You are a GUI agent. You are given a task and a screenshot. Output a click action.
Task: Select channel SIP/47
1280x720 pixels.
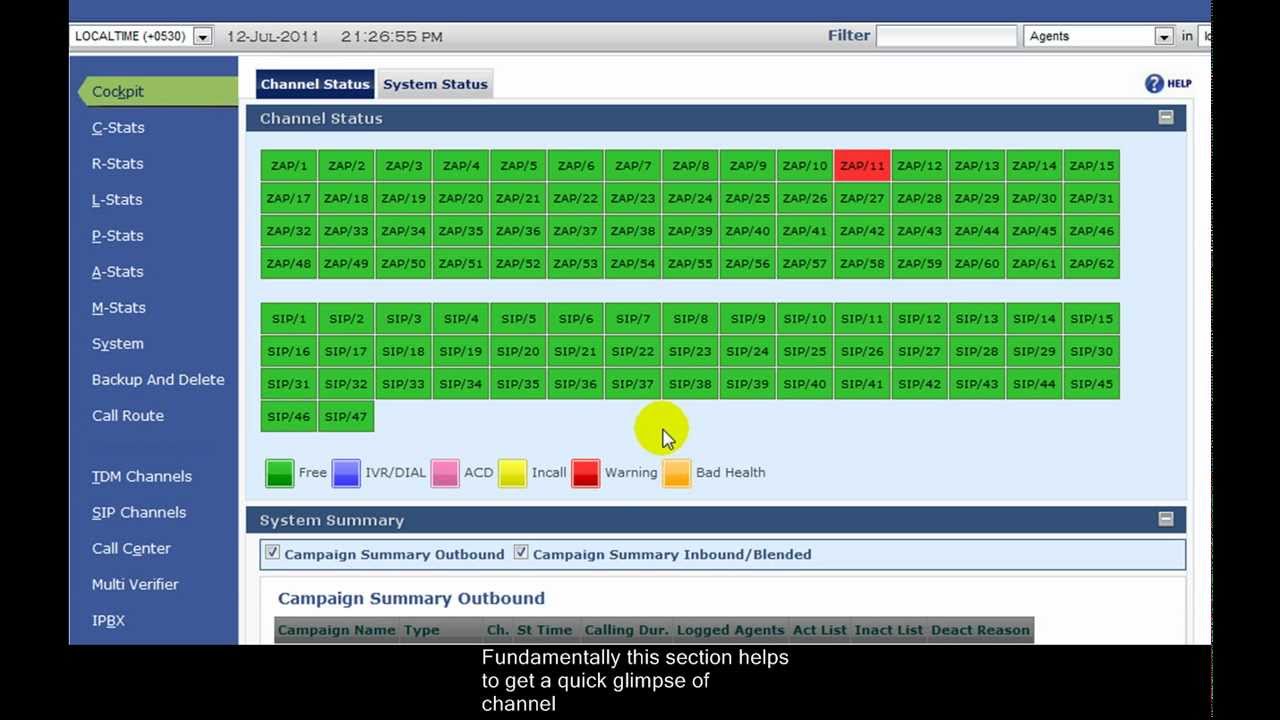pyautogui.click(x=346, y=417)
